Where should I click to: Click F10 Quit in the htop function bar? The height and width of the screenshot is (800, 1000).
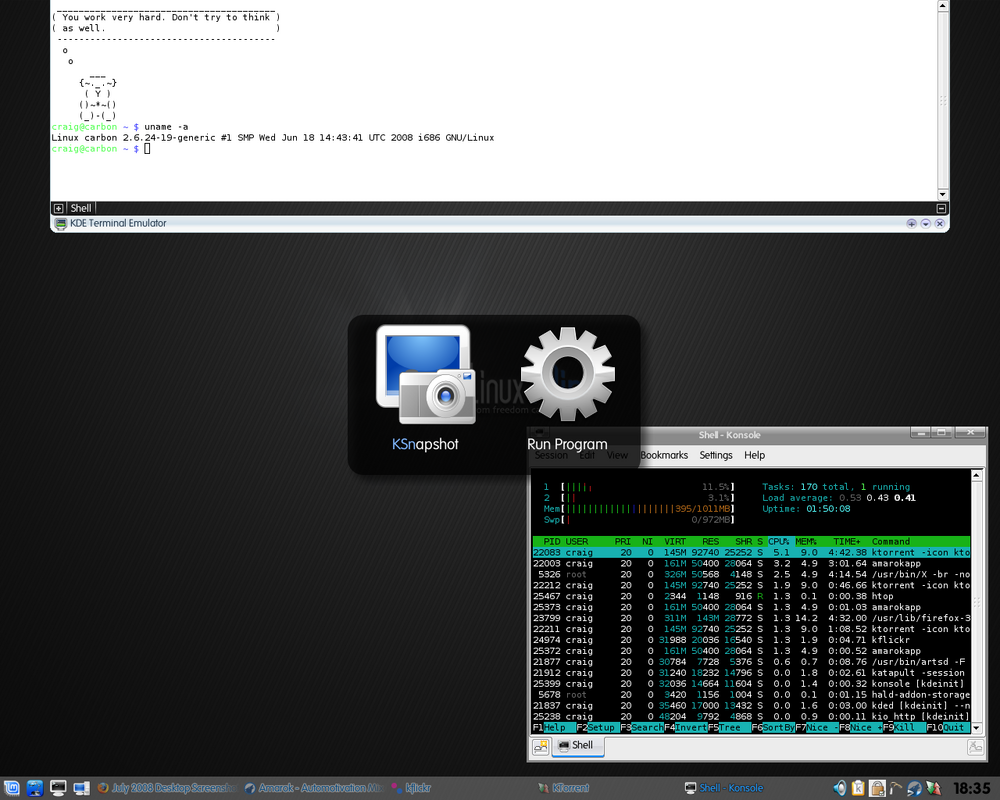pyautogui.click(x=946, y=727)
